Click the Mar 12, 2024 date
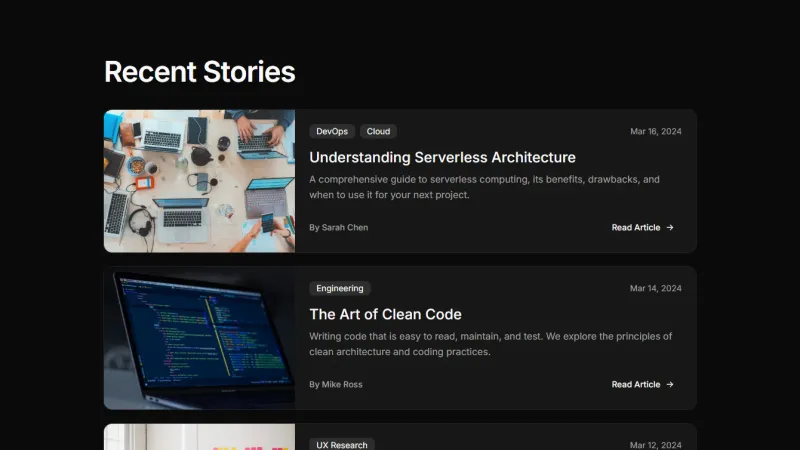 (655, 444)
